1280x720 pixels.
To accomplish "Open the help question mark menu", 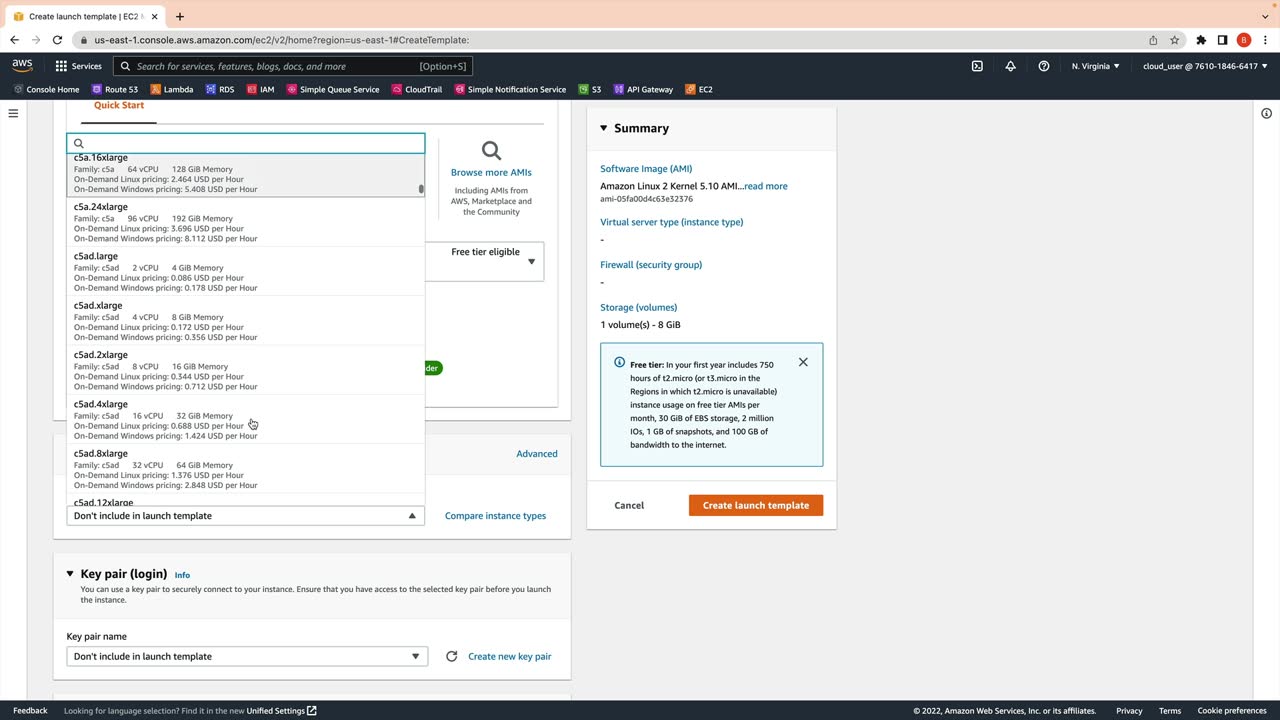I will pyautogui.click(x=1044, y=66).
